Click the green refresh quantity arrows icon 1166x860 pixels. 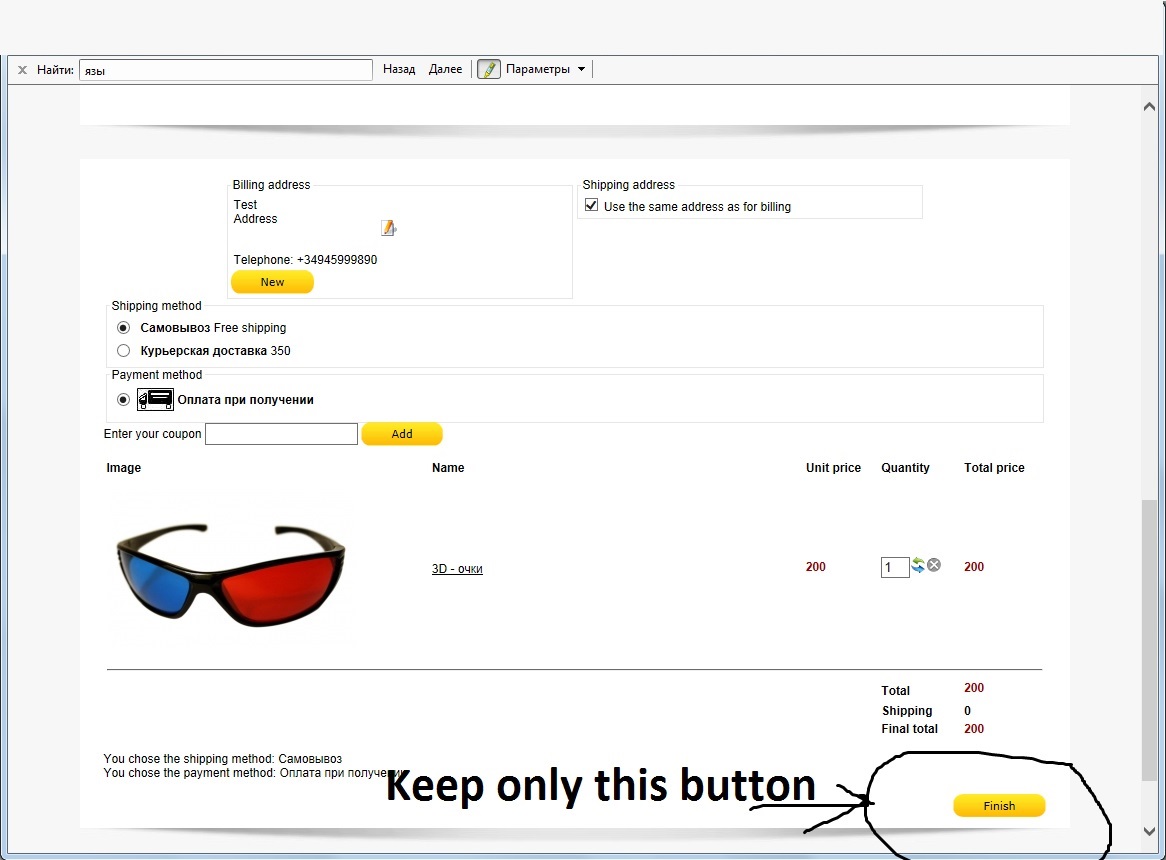918,565
